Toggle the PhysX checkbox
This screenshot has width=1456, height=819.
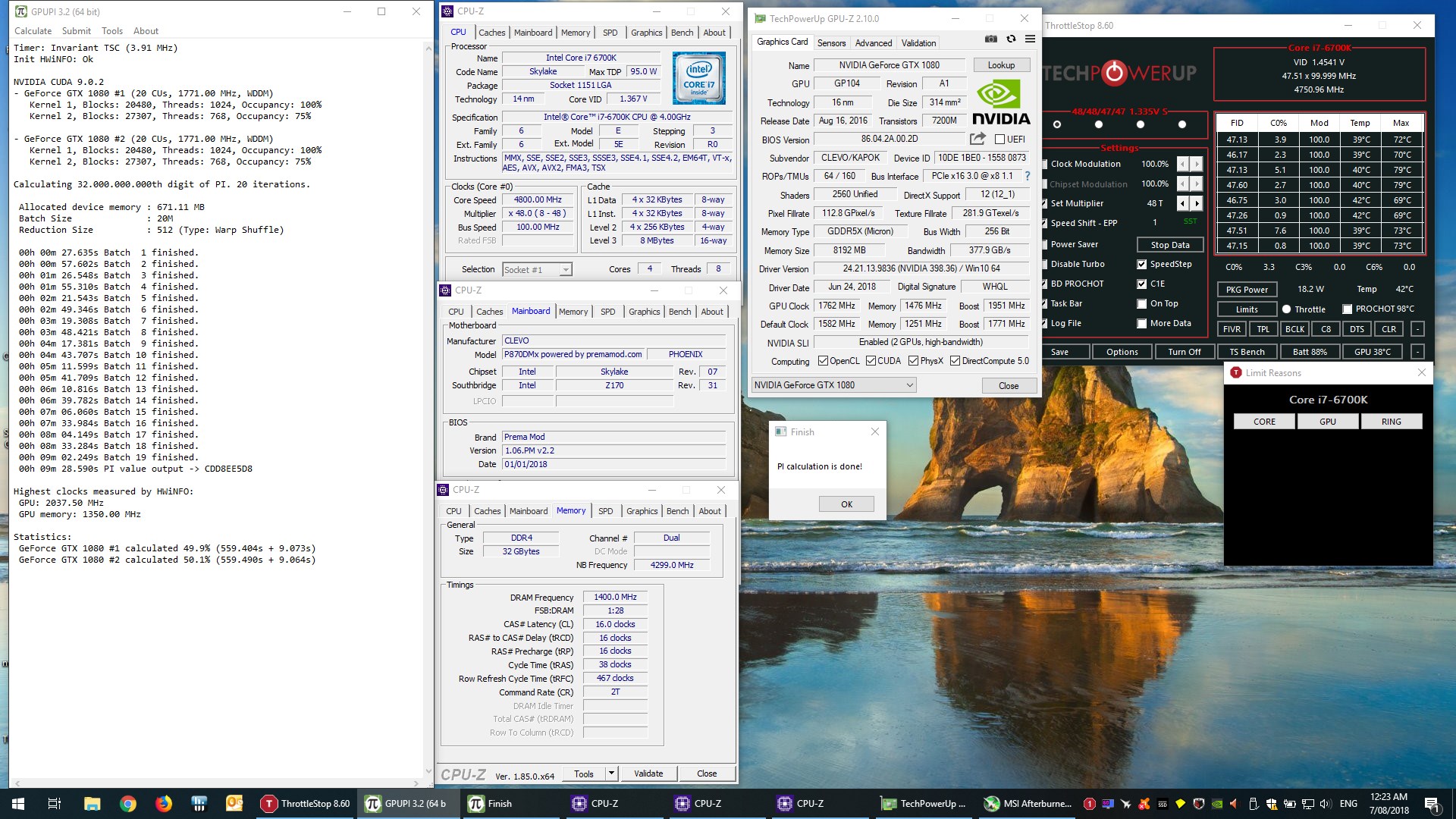point(913,361)
